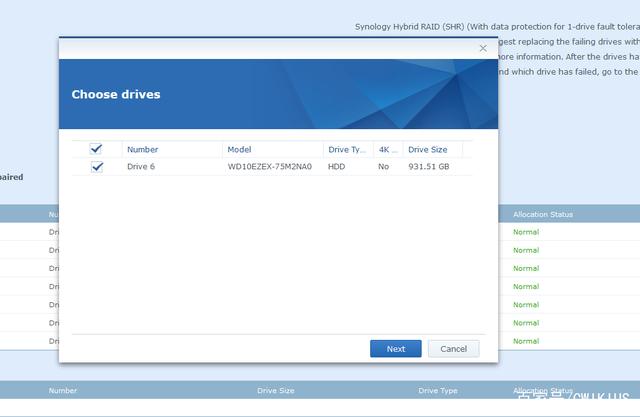Sort by Drive Size column in dialog
This screenshot has height=417, width=640.
coord(430,149)
